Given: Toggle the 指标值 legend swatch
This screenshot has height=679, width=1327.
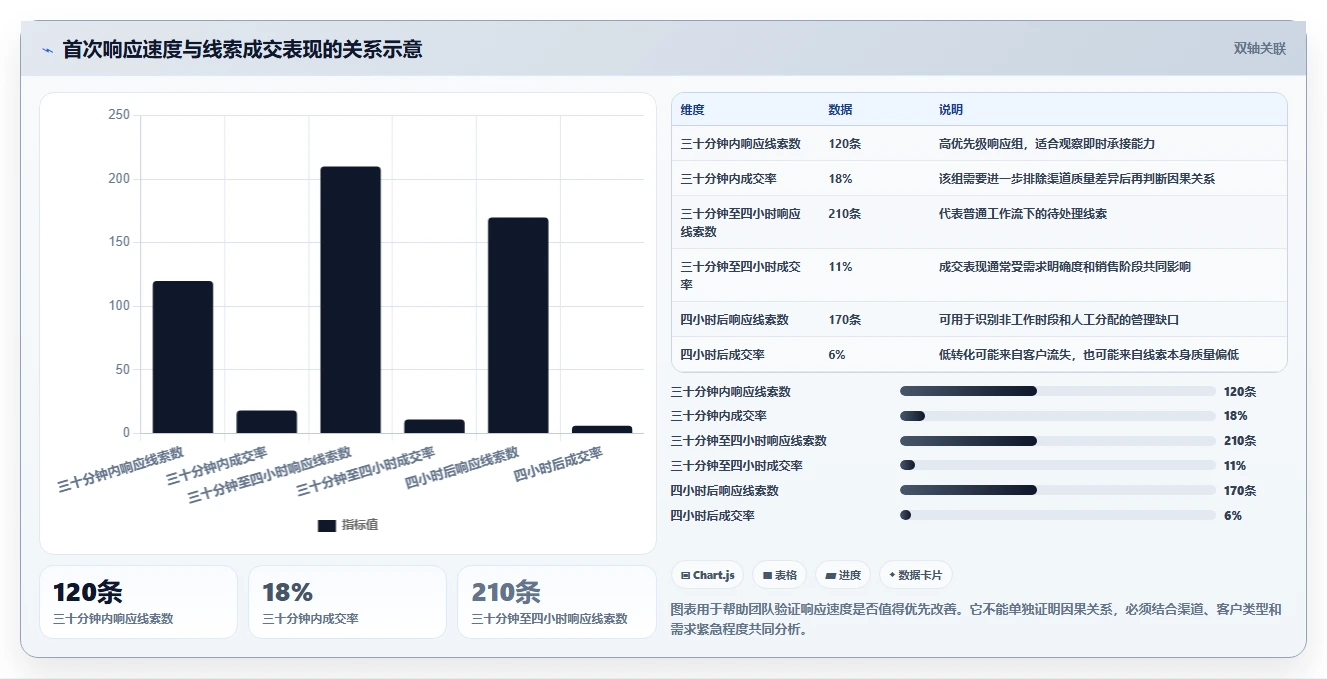Looking at the screenshot, I should pyautogui.click(x=327, y=525).
